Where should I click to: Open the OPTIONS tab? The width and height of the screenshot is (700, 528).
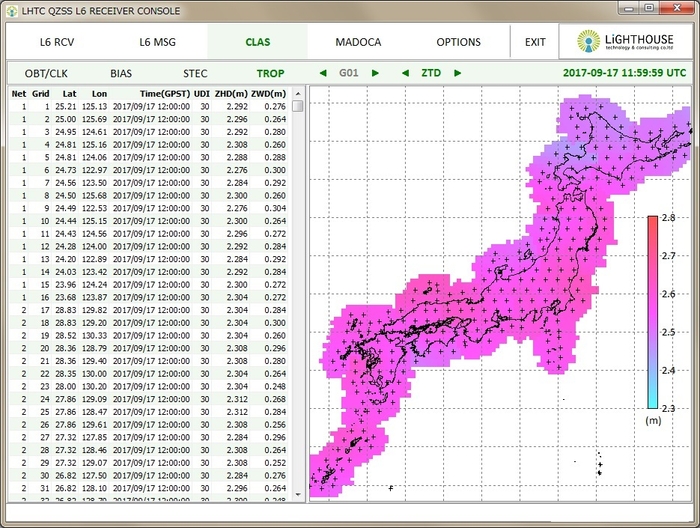coord(458,43)
